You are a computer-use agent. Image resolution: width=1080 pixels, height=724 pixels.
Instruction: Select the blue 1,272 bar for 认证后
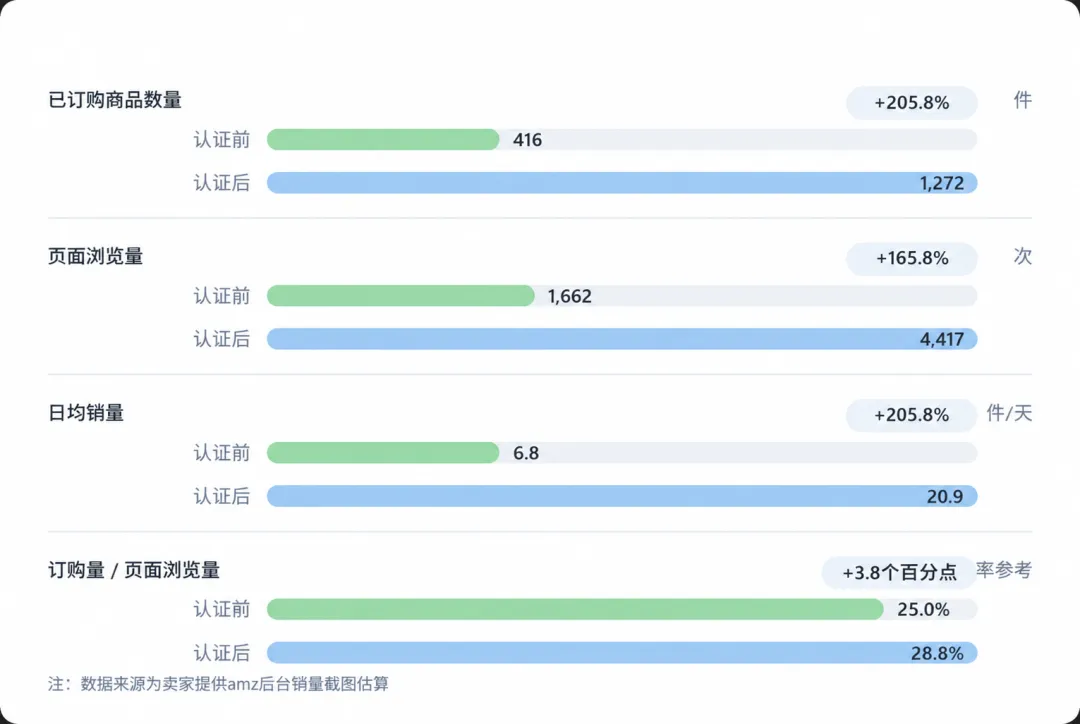point(622,183)
